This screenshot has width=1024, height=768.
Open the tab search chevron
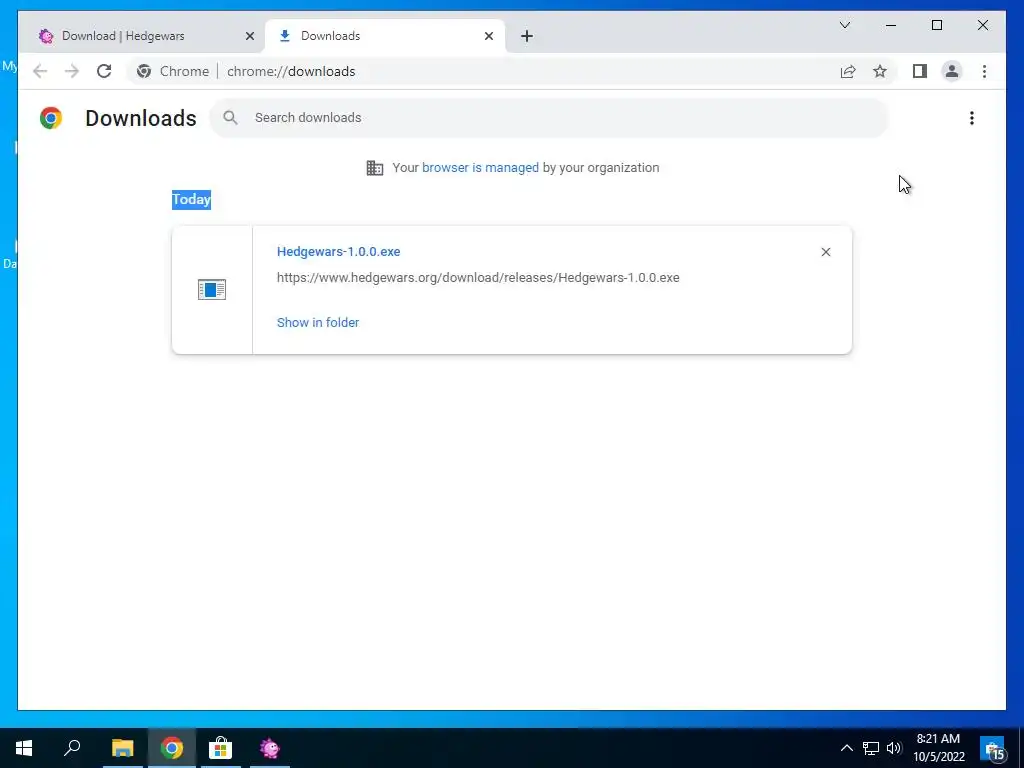pos(844,25)
